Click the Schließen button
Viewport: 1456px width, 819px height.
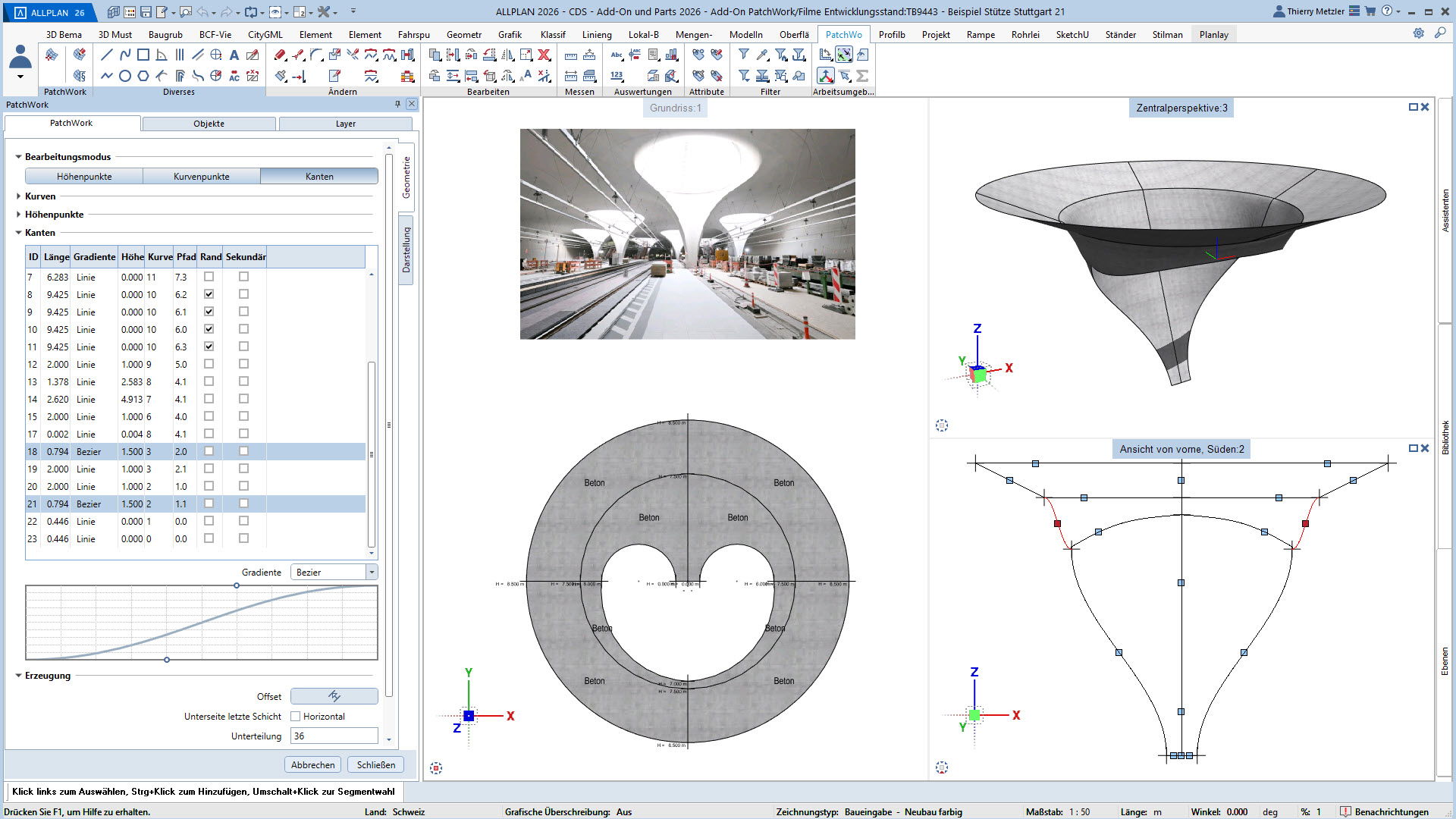point(376,764)
